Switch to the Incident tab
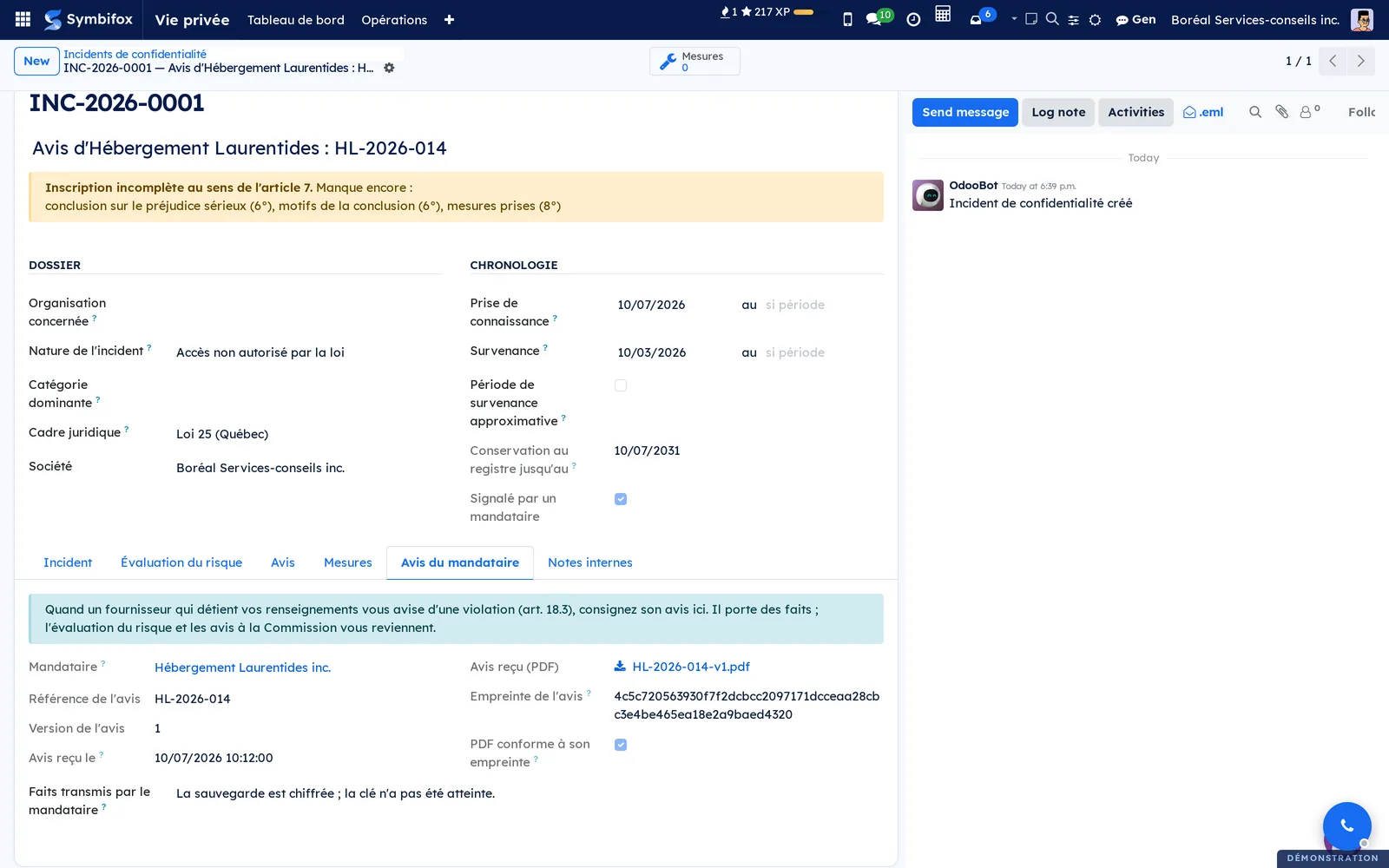 (68, 562)
